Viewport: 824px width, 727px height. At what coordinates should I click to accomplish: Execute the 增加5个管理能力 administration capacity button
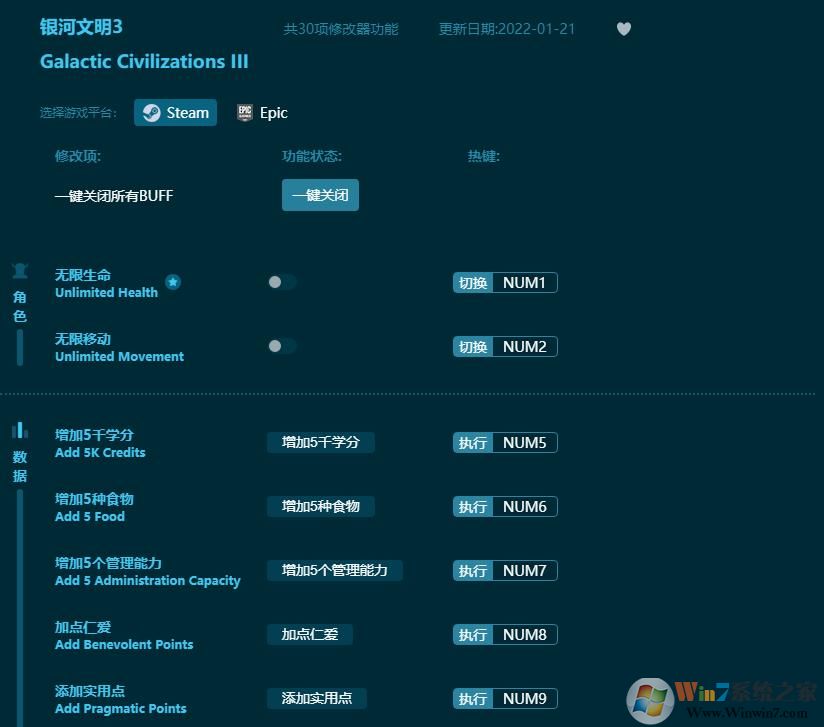pyautogui.click(x=335, y=570)
